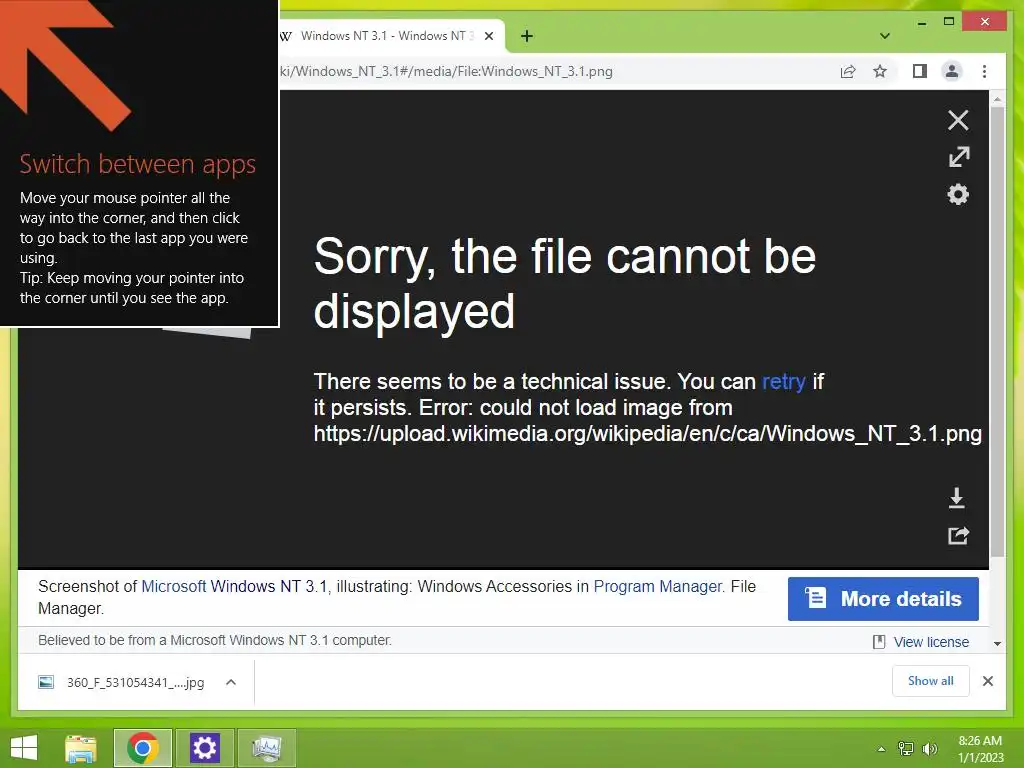The height and width of the screenshot is (768, 1024).
Task: Share this page from the address bar
Action: (x=848, y=71)
